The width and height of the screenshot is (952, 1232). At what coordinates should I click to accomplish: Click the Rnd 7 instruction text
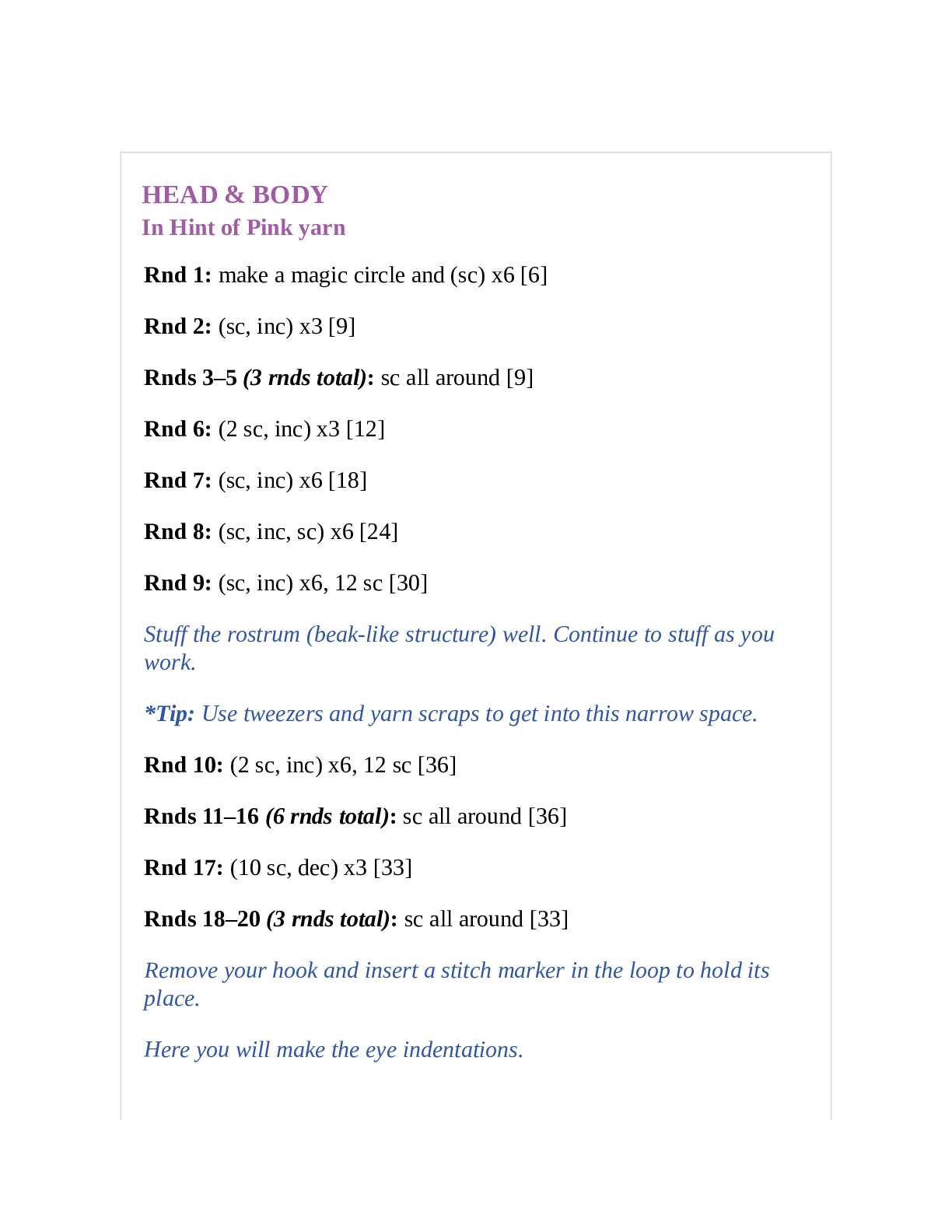(292, 481)
